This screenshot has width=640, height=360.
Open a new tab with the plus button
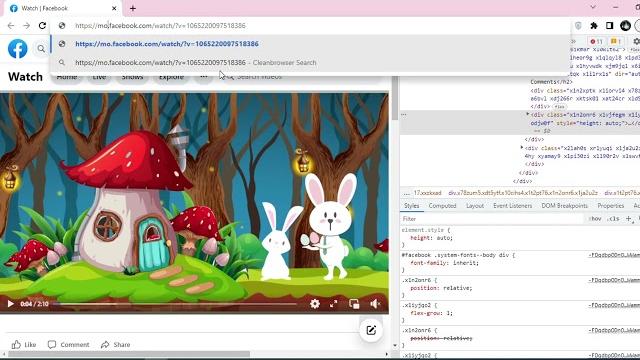click(x=133, y=8)
